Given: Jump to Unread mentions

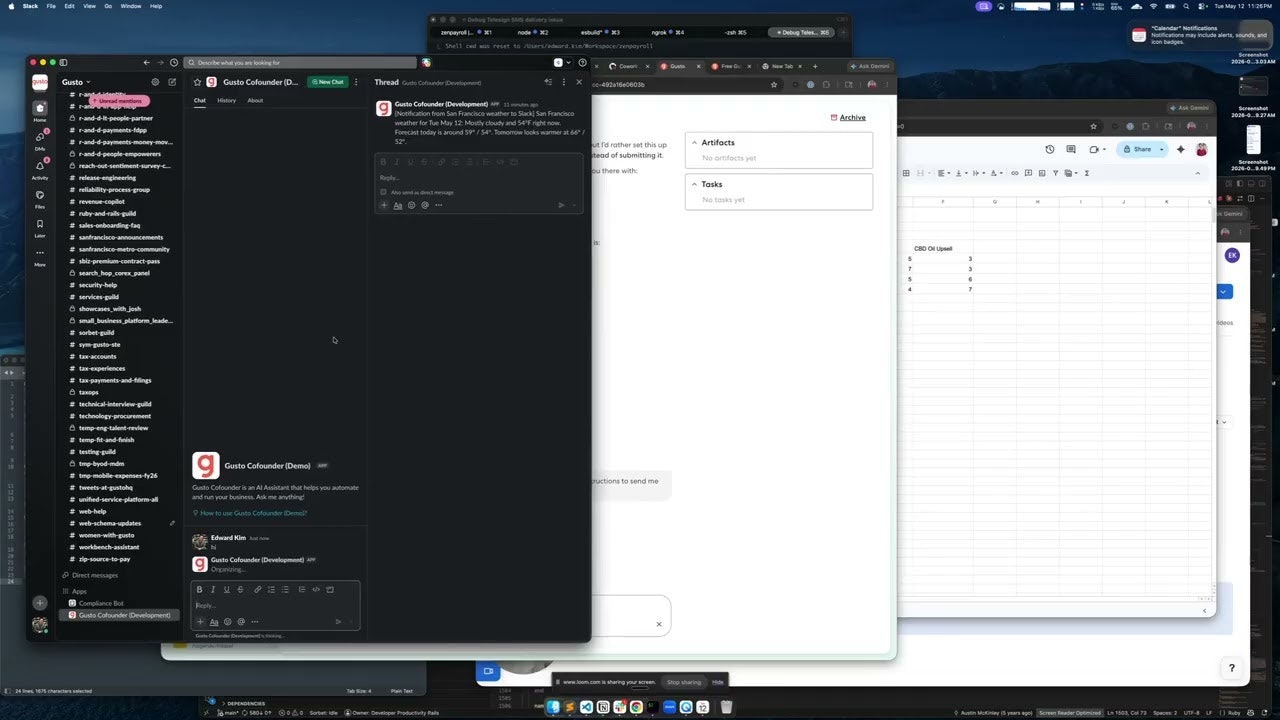Looking at the screenshot, I should 120,101.
